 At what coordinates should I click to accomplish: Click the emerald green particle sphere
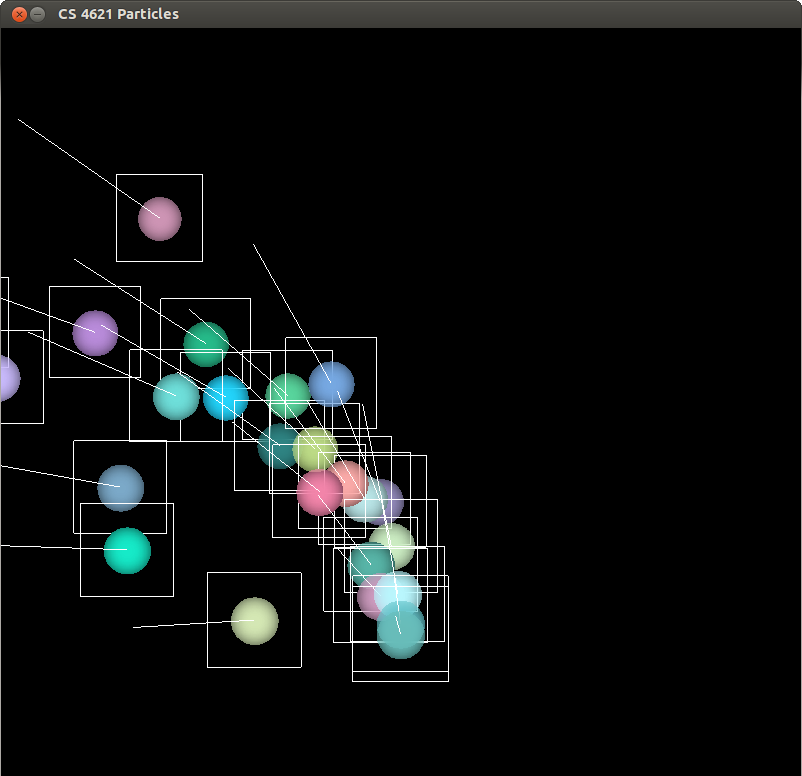(x=205, y=343)
